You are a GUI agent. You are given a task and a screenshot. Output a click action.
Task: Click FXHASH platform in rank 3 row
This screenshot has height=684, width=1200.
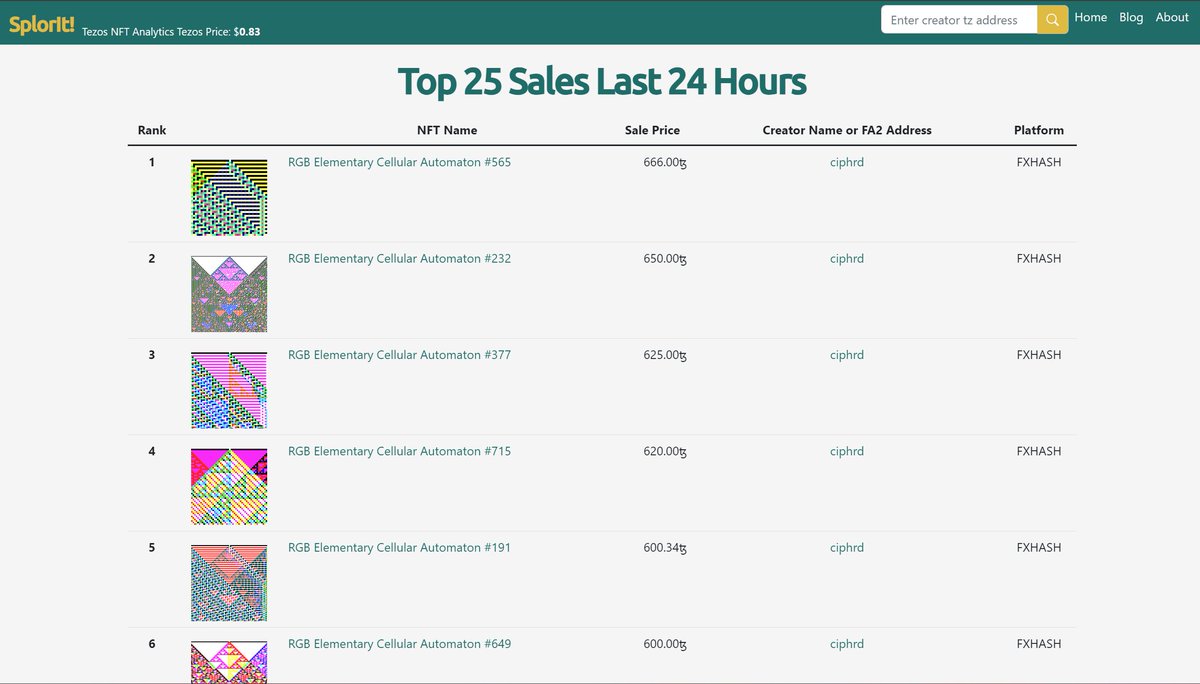[1039, 355]
